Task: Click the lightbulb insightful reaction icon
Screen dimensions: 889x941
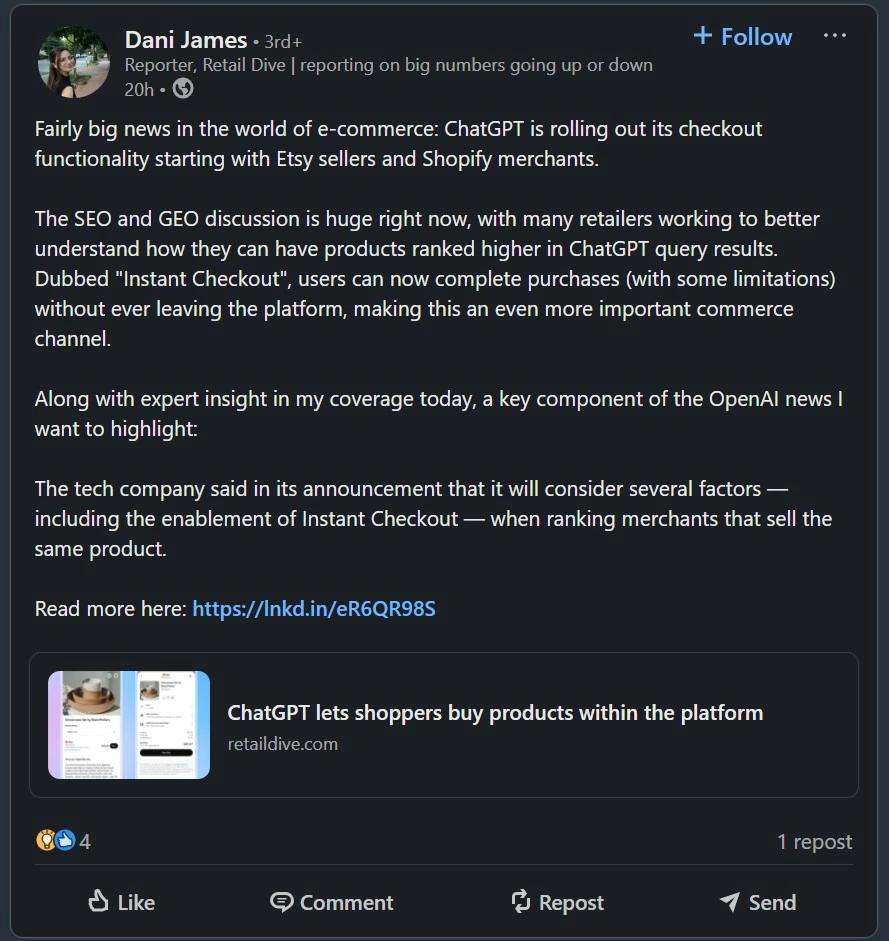Action: tap(46, 840)
